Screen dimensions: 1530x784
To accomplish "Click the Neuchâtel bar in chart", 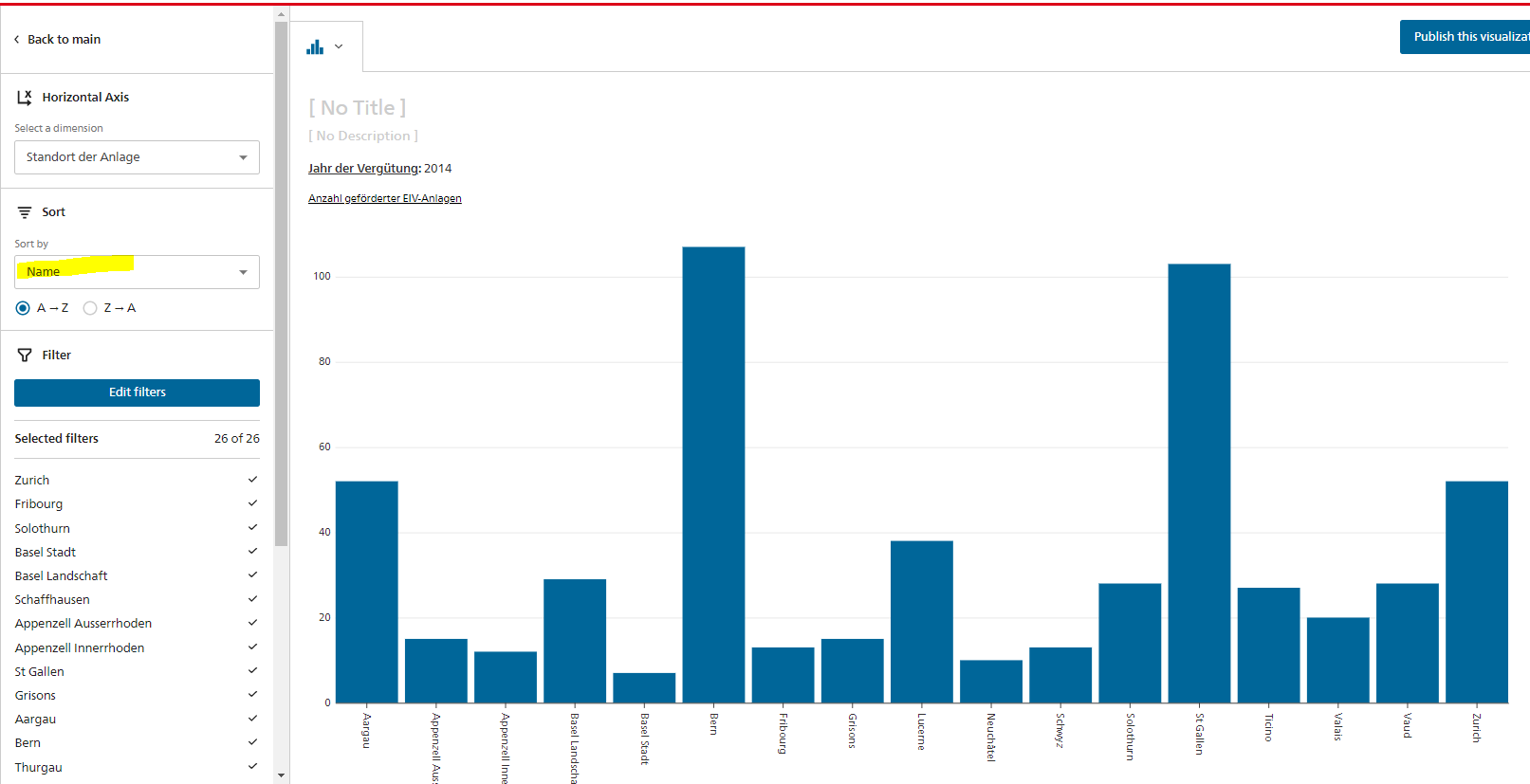I will coord(991,682).
